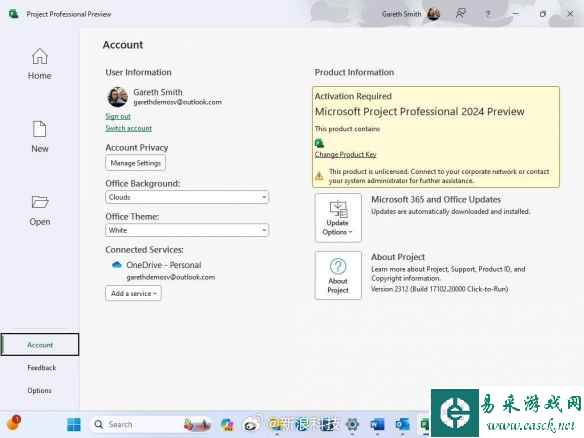Click the help question mark in title bar

[x=488, y=14]
